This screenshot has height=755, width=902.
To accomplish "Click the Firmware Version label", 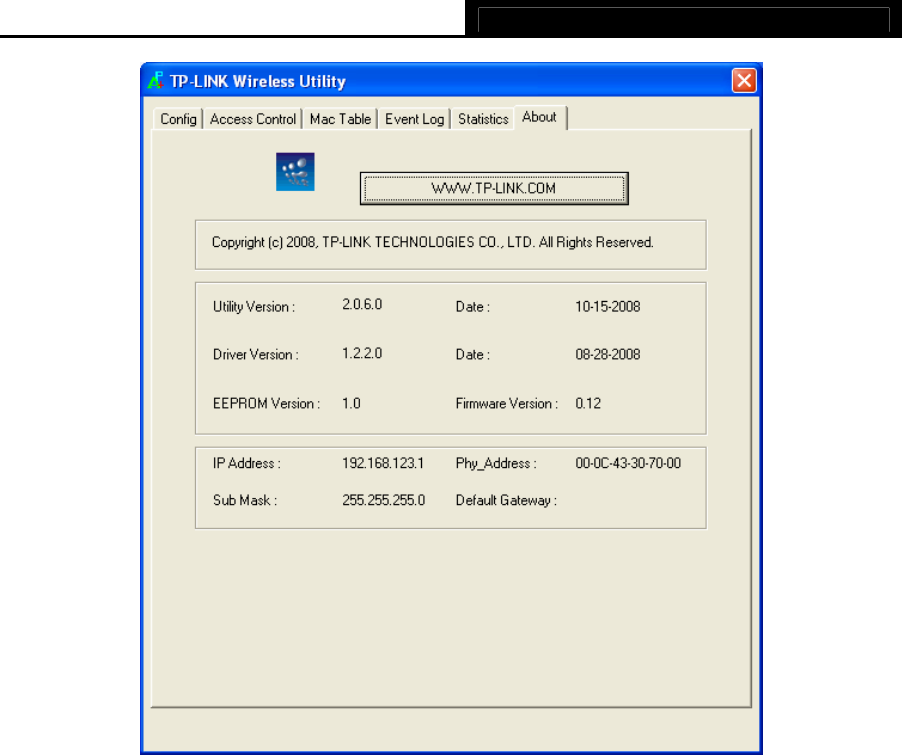I will [x=507, y=403].
